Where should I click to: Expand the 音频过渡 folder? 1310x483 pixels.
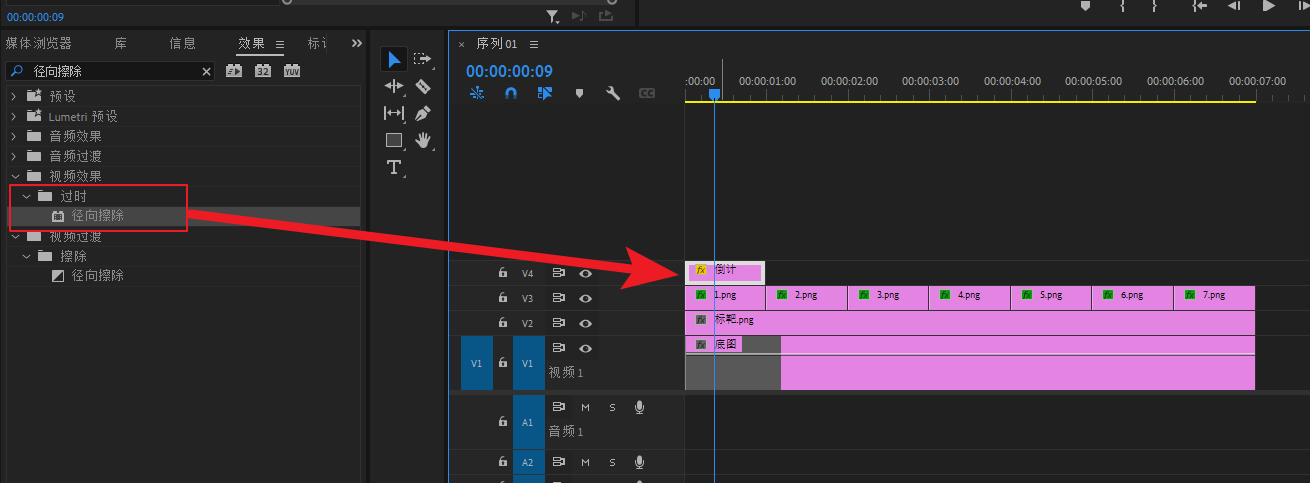click(14, 156)
